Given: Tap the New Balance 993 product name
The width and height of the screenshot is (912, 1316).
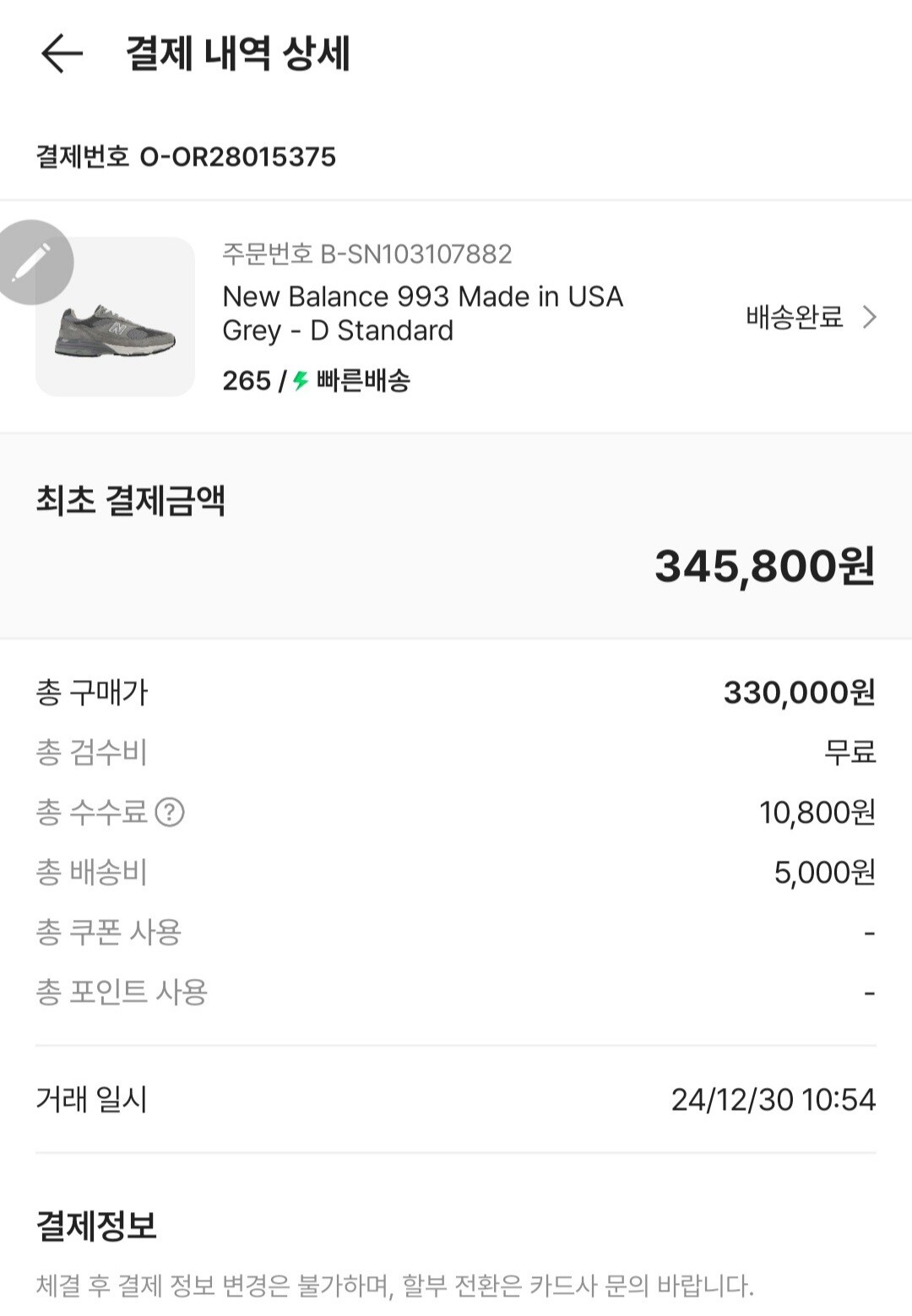Looking at the screenshot, I should click(422, 313).
